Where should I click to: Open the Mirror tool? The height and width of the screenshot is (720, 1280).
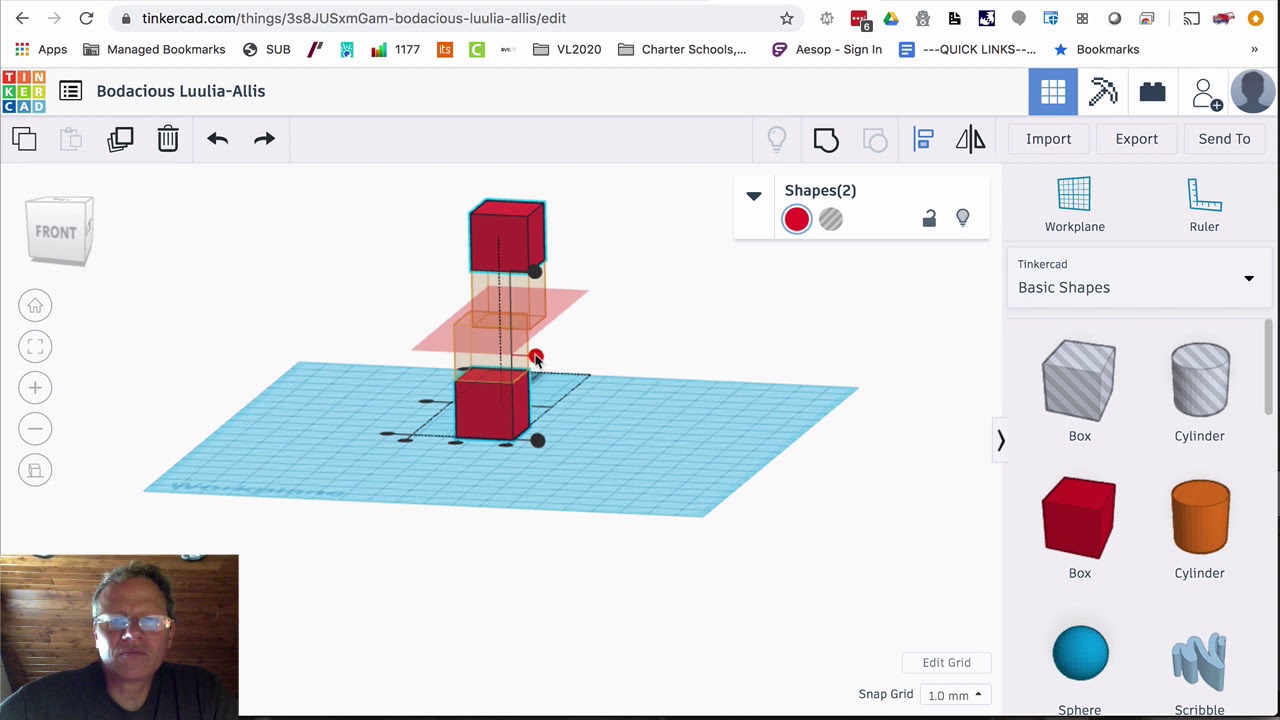(970, 139)
